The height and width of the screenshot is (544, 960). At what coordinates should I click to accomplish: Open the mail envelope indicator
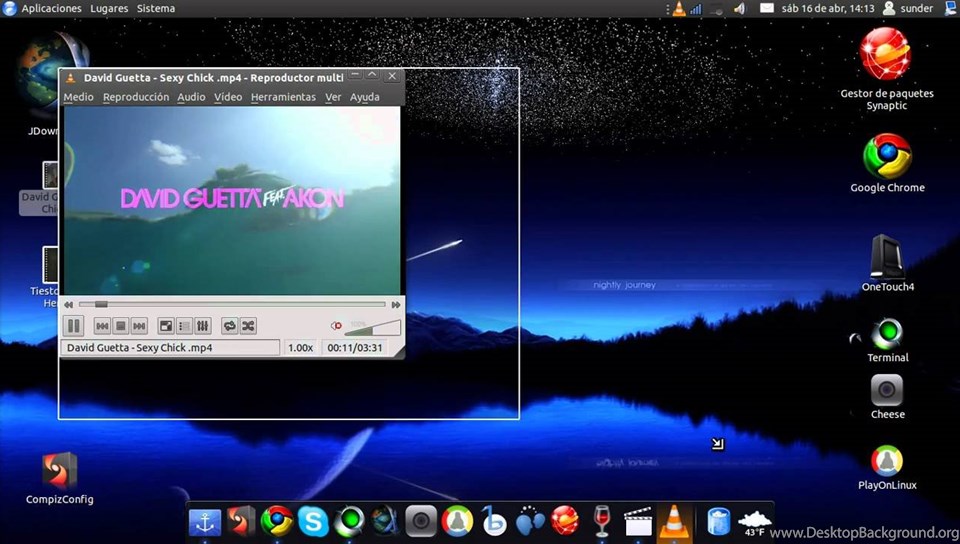pyautogui.click(x=767, y=8)
